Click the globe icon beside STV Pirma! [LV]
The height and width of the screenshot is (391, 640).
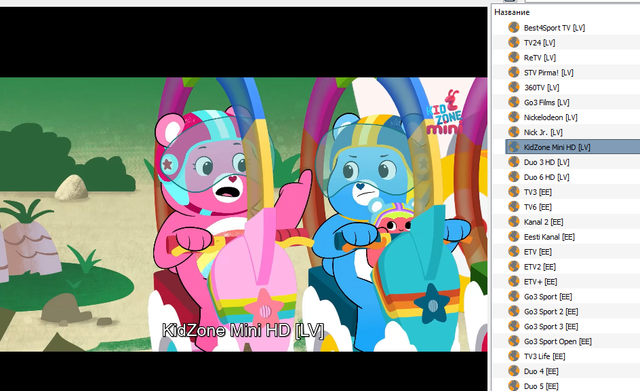click(513, 72)
